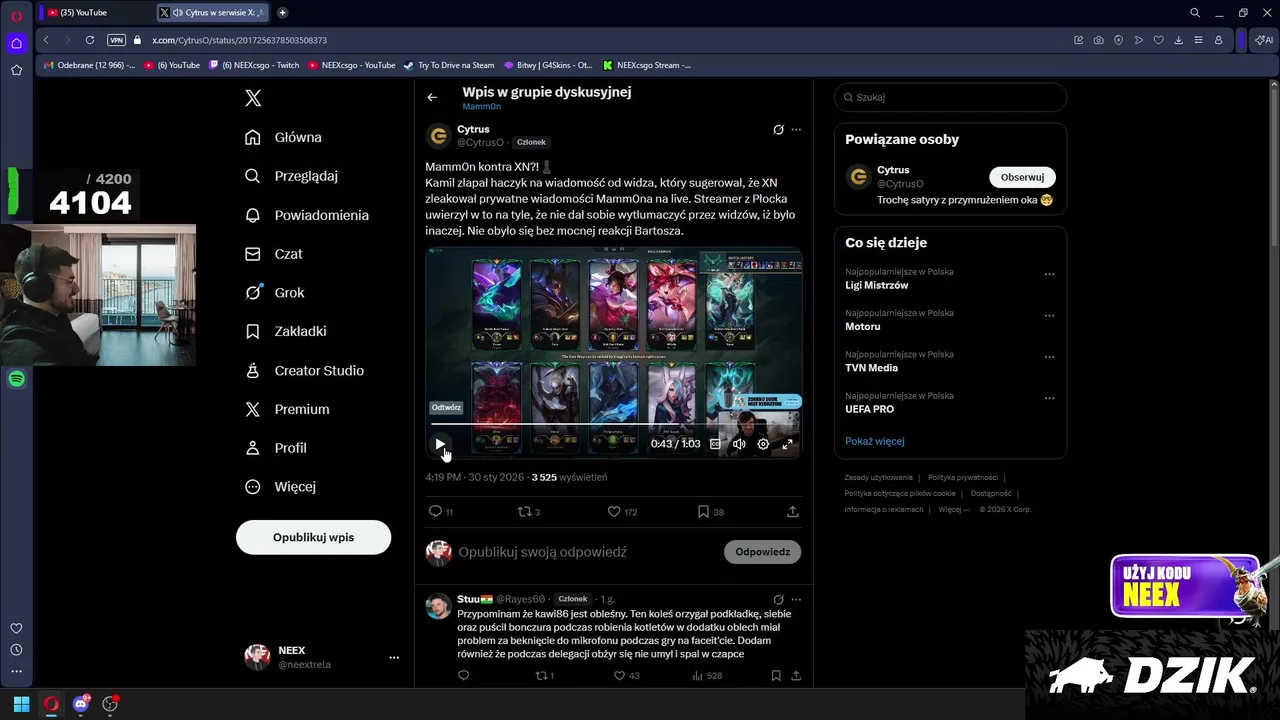
Task: Open more options for TVN Media trend
Action: (x=1050, y=356)
